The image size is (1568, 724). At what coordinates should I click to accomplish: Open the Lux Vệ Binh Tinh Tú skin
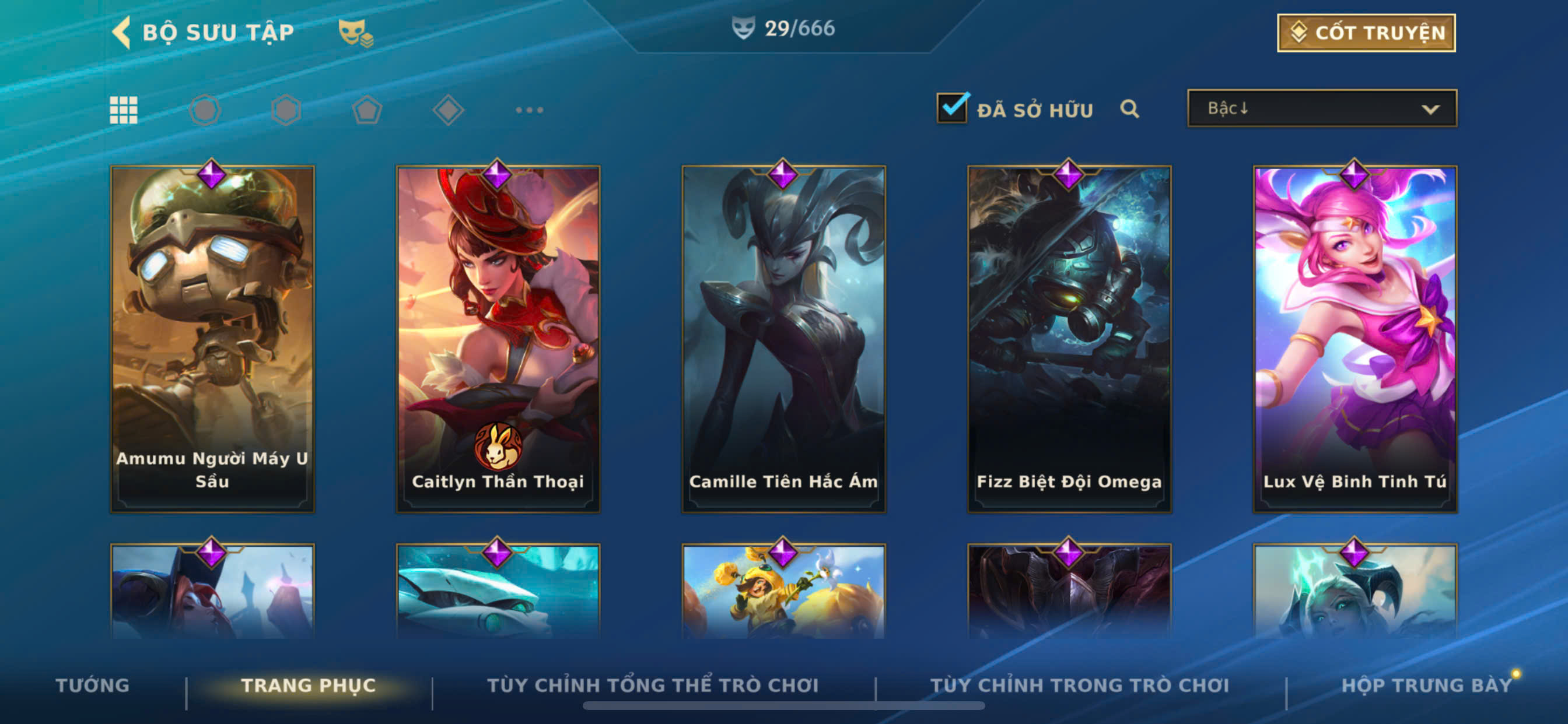point(1354,339)
